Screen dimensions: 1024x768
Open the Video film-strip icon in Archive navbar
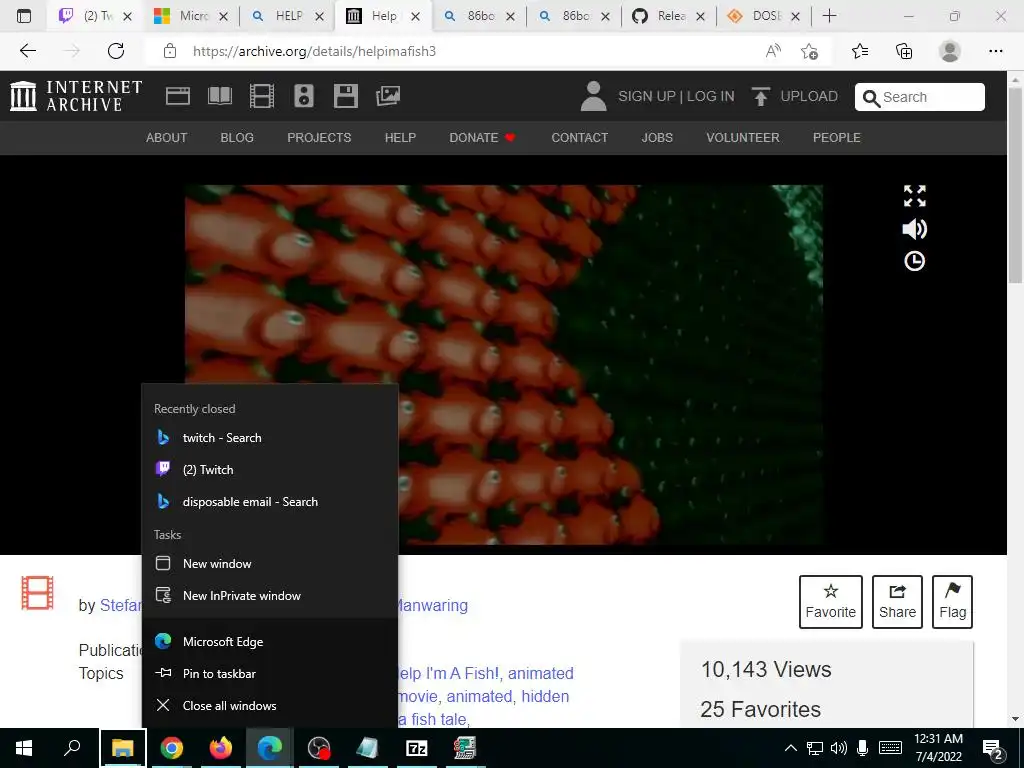[262, 96]
